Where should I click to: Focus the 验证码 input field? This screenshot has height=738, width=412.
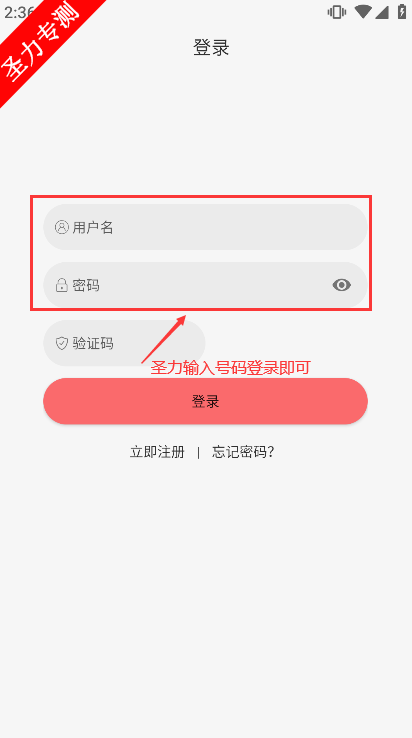click(x=124, y=343)
